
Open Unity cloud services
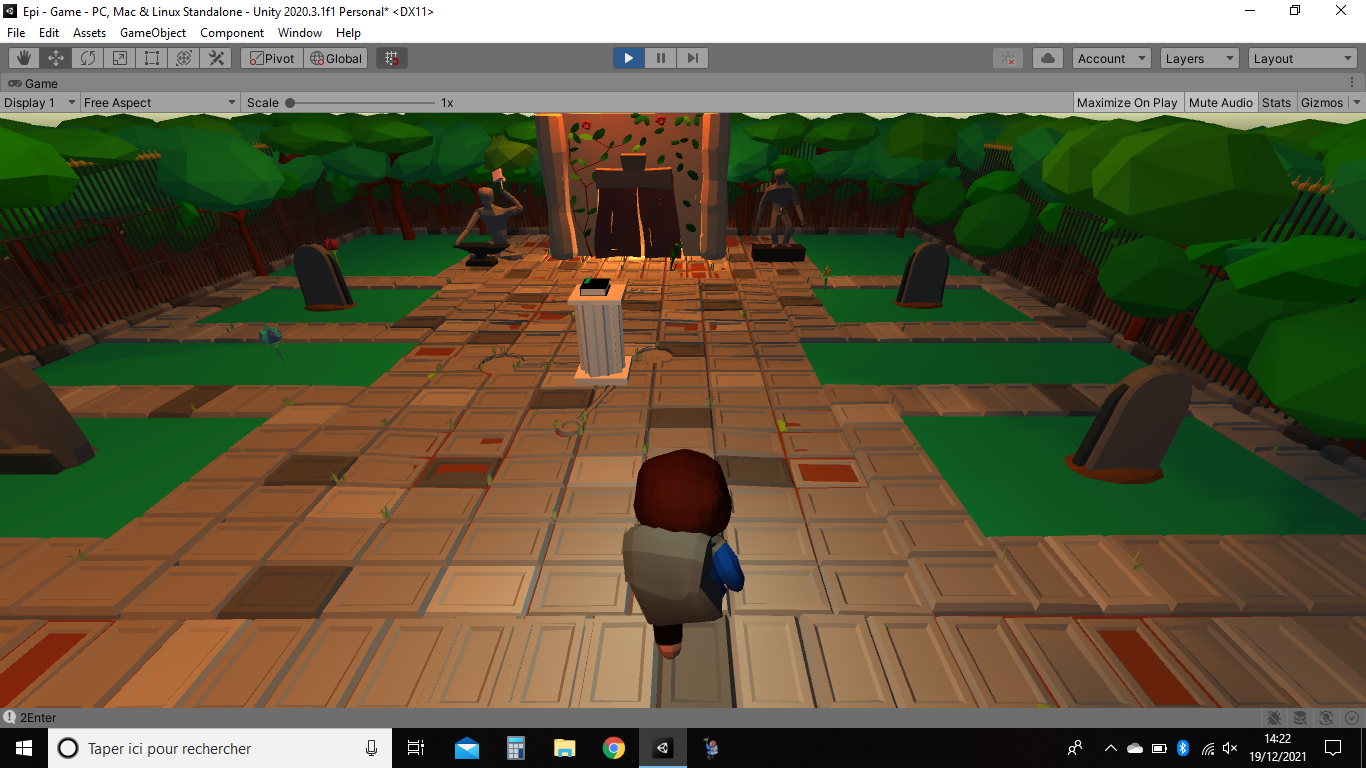click(x=1047, y=58)
